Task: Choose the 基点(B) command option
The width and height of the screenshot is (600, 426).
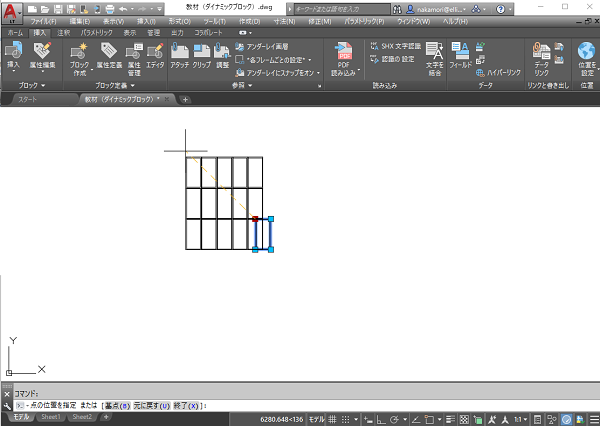Action: [x=117, y=406]
